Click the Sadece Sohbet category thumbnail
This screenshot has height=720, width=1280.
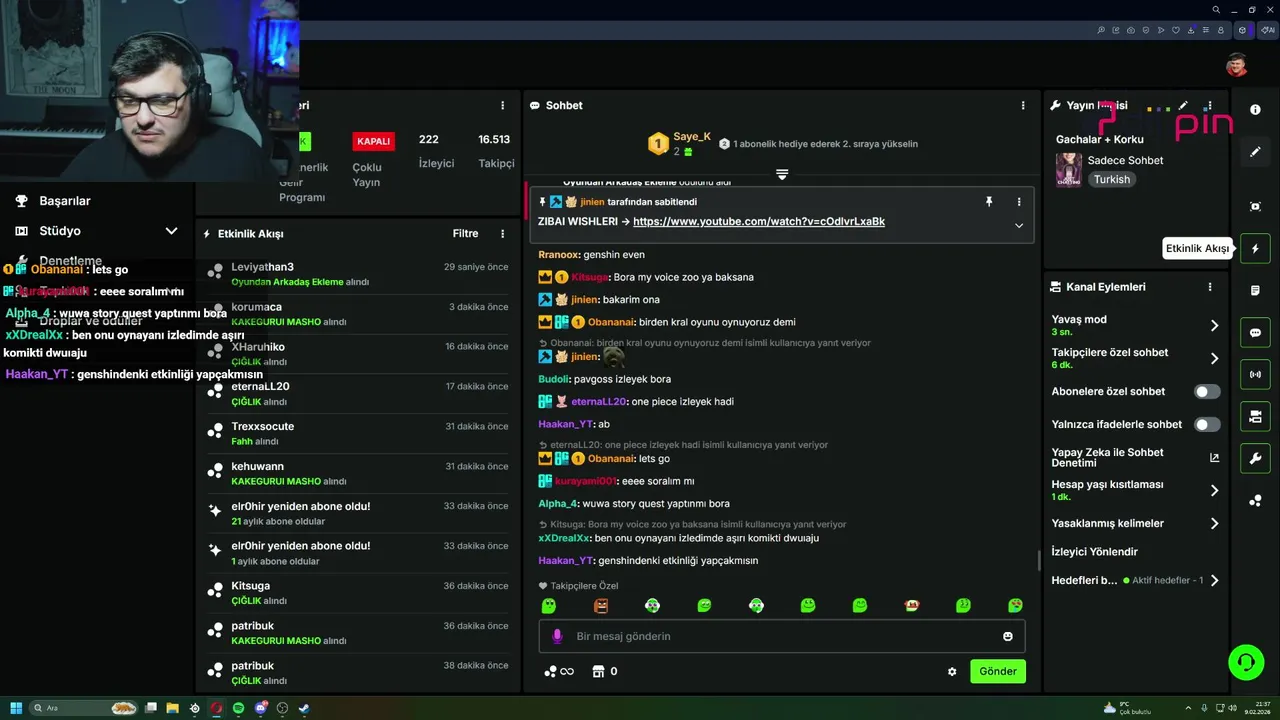[1068, 170]
